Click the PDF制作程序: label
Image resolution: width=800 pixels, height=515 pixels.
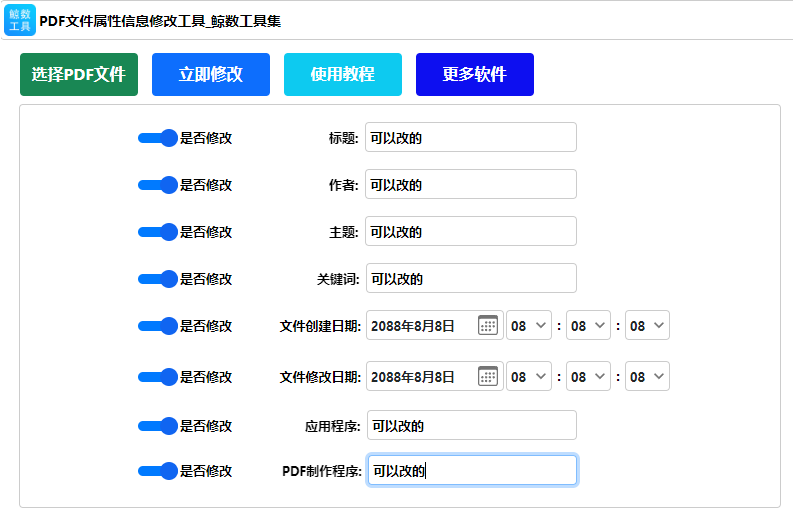coord(322,471)
